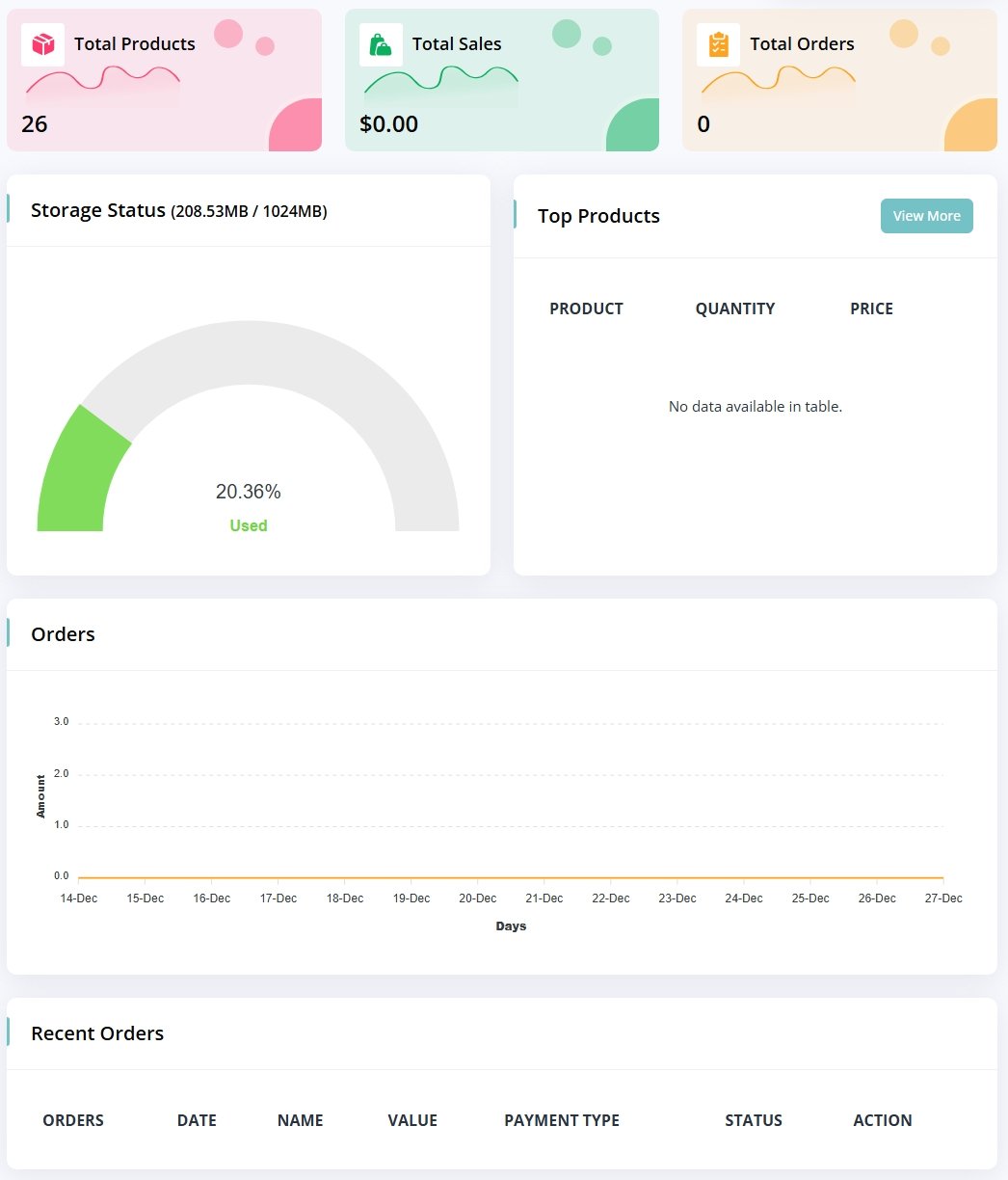Sort Top Products by QUANTITY column
This screenshot has width=1008, height=1180.
734,308
